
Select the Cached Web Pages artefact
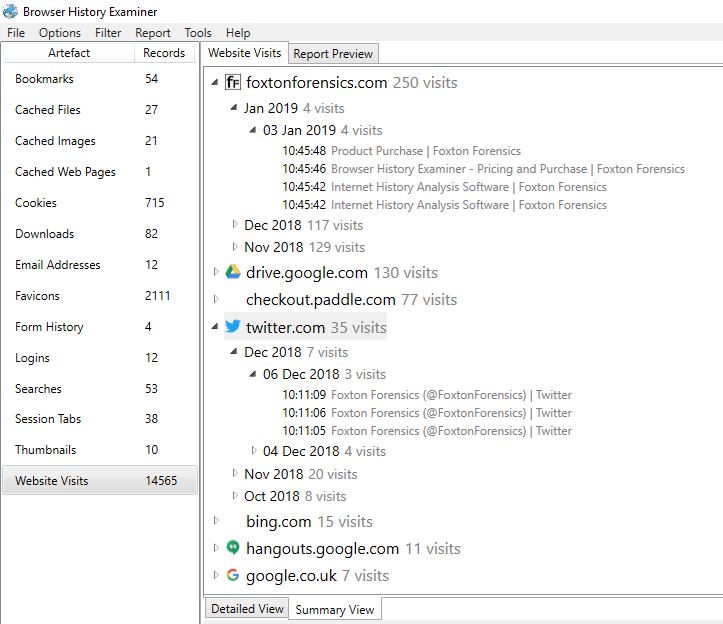[x=100, y=172]
